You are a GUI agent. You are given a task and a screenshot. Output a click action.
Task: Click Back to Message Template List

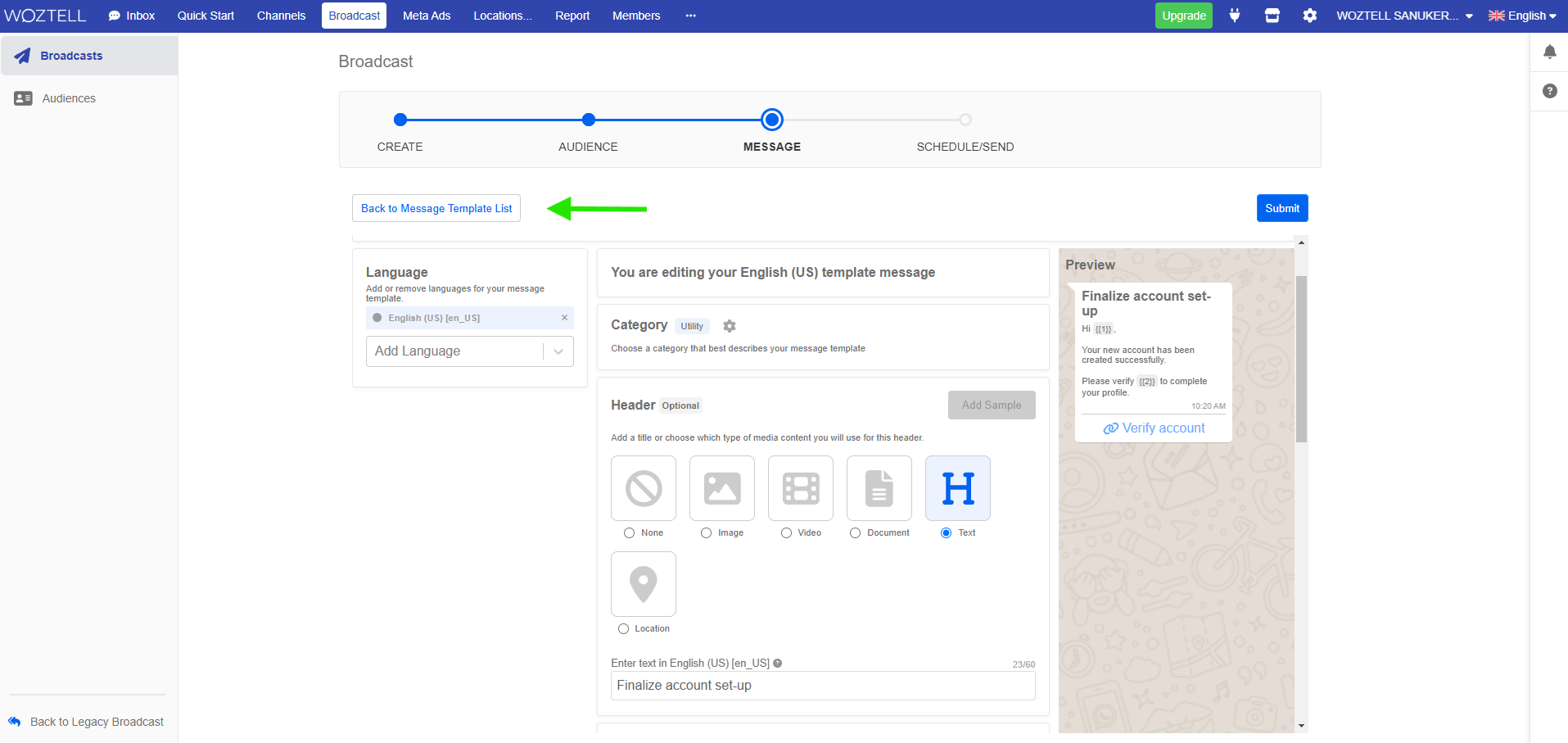[436, 208]
